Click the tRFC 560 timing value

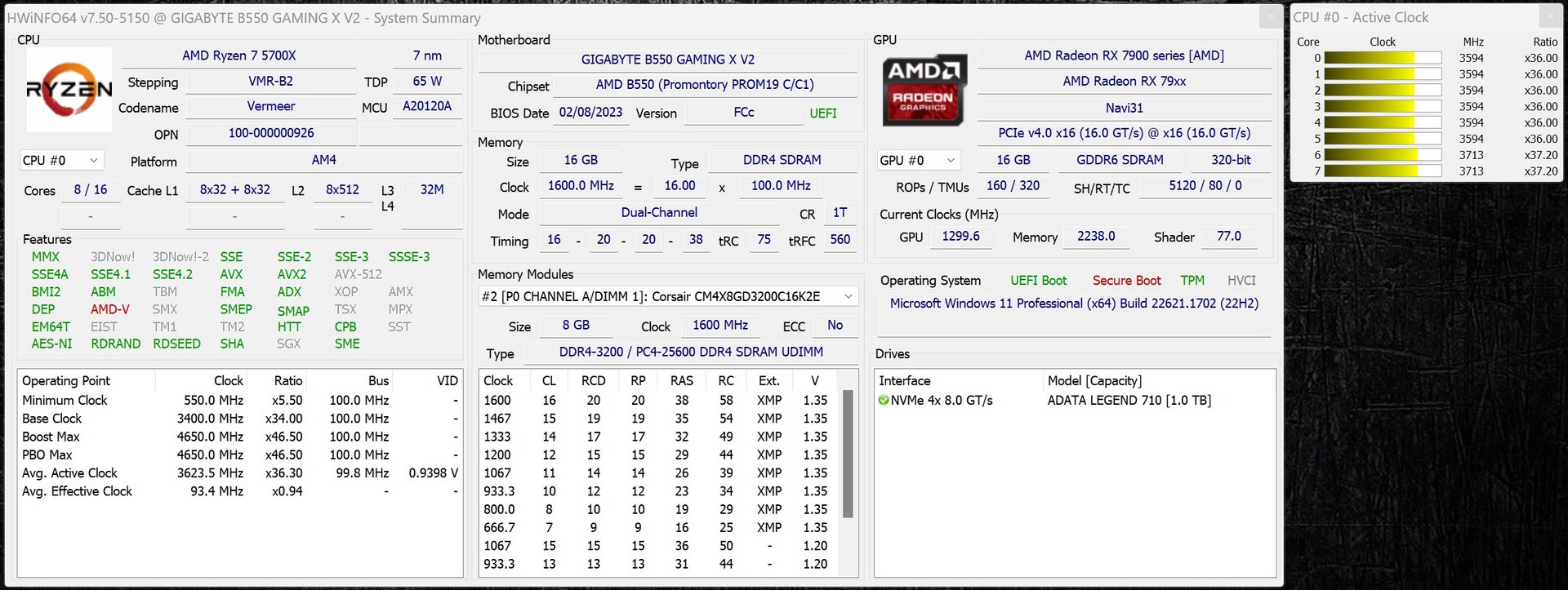pos(840,240)
